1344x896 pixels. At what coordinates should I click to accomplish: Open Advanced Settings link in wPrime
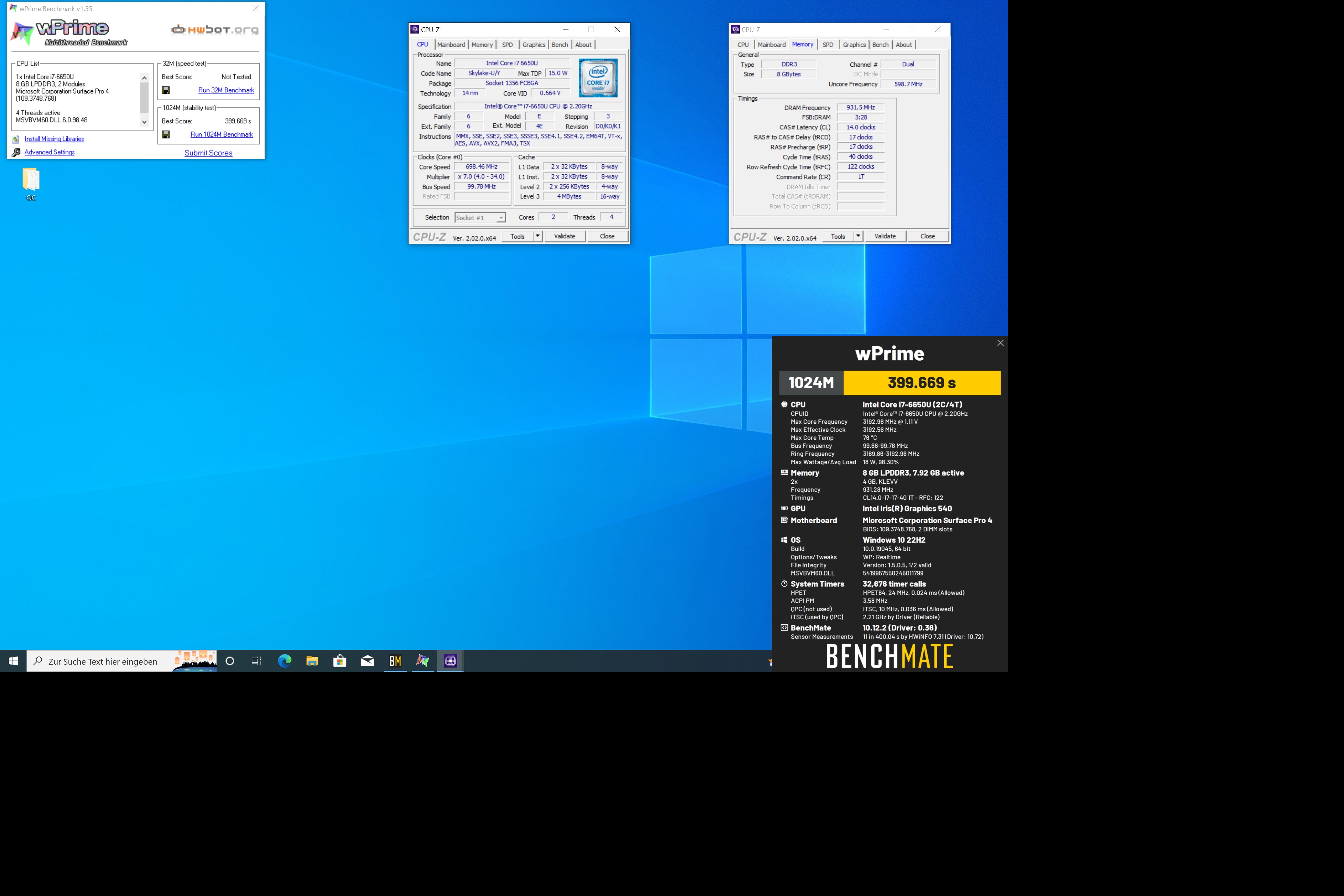50,152
